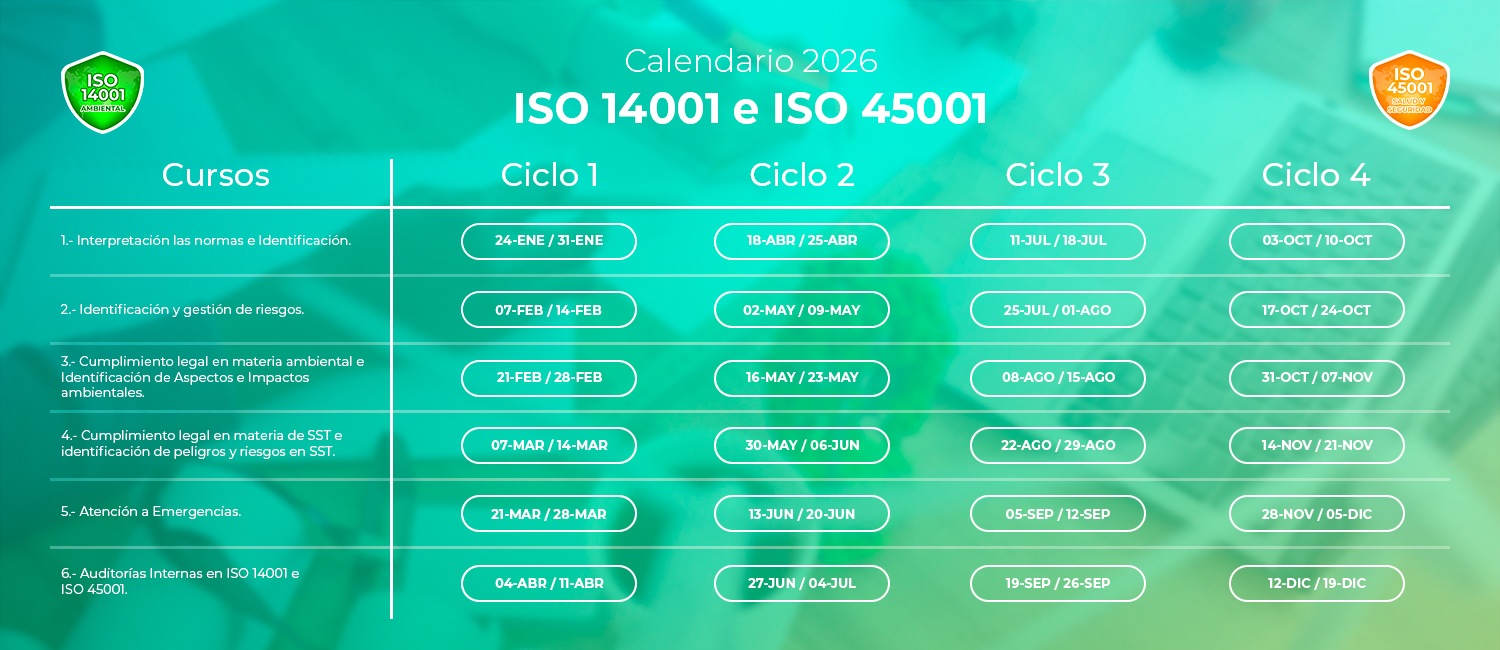Open the Ciclo 3 column header
Viewport: 1500px width, 650px height.
(x=1057, y=175)
